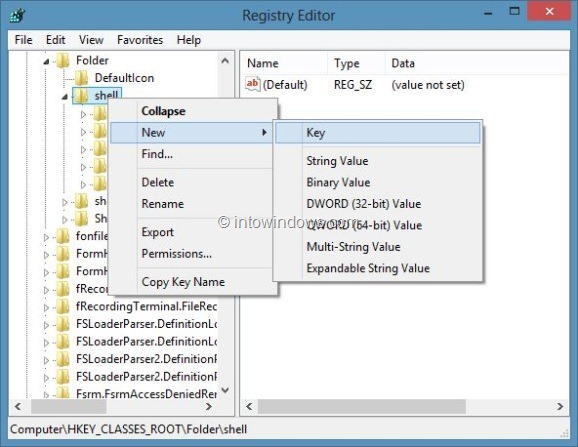Click tree pane scroll right arrow

209,406
